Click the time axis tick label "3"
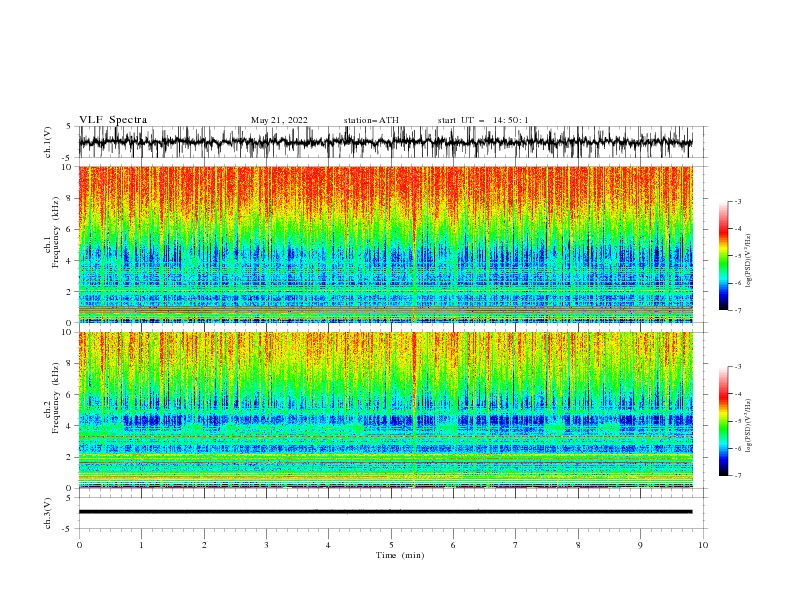 coord(266,545)
